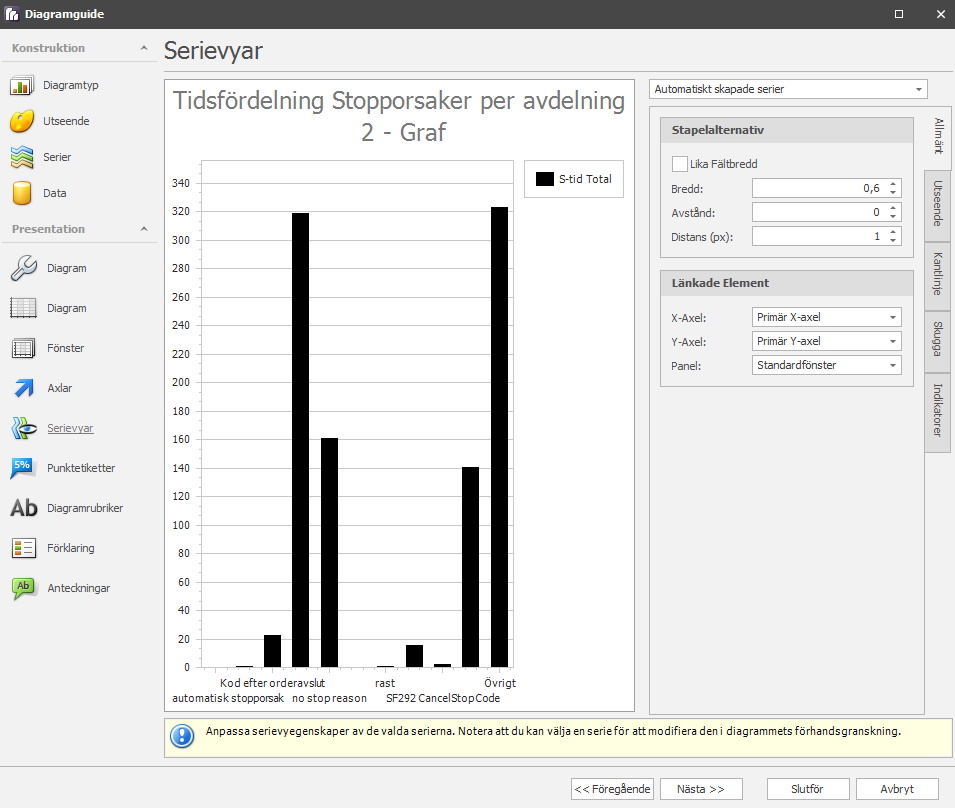
Task: Maximize the Diagramguide window
Action: tap(899, 14)
